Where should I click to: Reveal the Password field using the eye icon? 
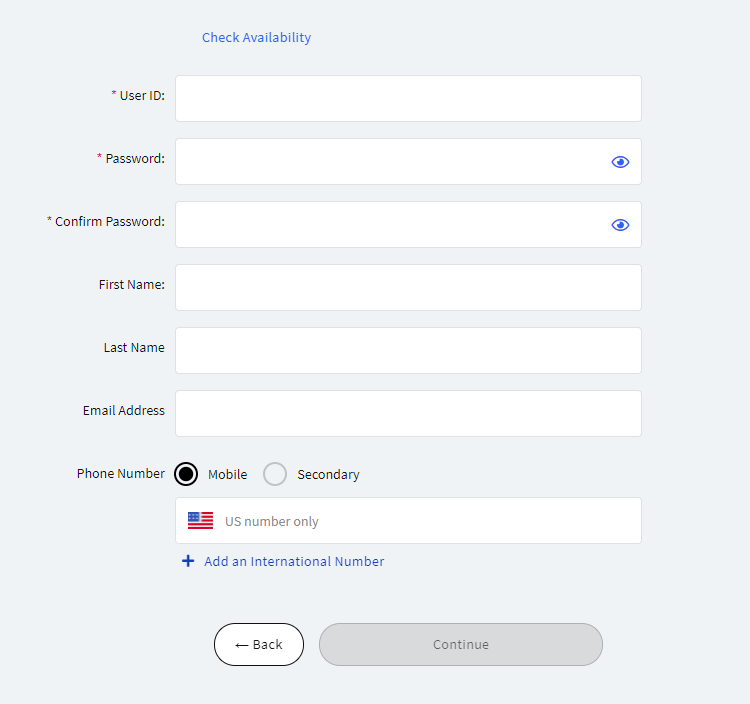click(x=620, y=162)
